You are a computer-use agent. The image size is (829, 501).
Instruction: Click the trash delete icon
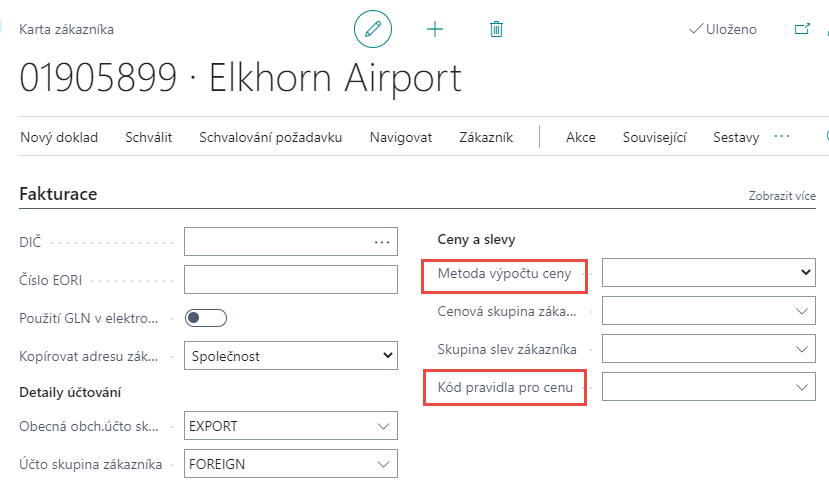pos(496,29)
